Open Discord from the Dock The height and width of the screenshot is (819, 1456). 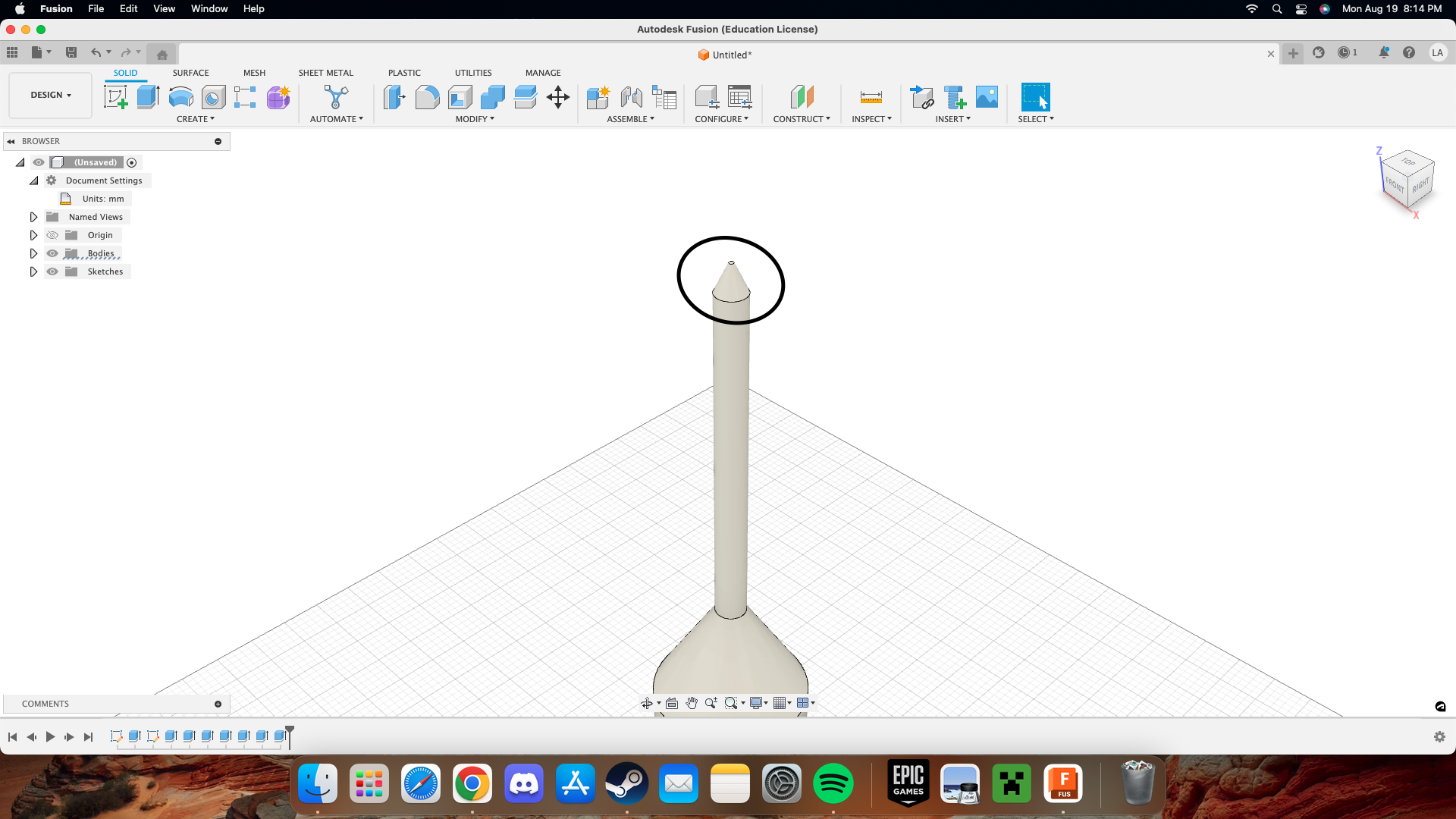point(524,783)
